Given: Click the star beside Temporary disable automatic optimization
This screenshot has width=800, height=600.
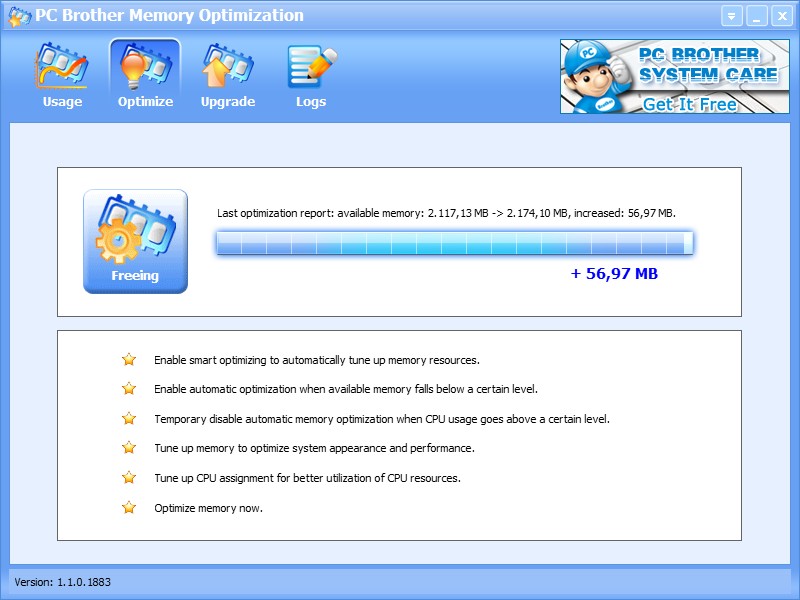Looking at the screenshot, I should 129,419.
